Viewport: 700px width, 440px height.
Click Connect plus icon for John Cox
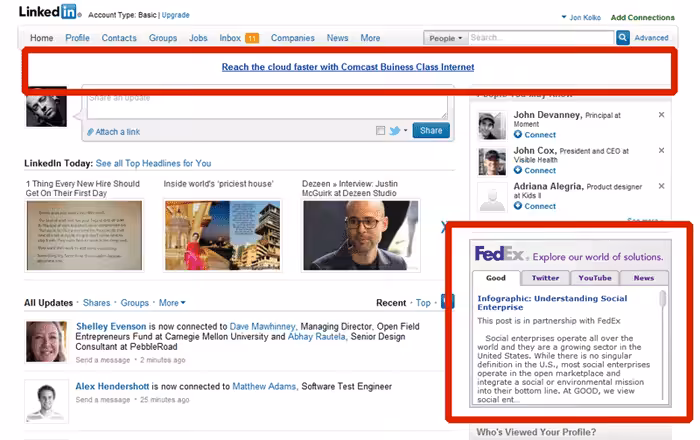click(518, 170)
